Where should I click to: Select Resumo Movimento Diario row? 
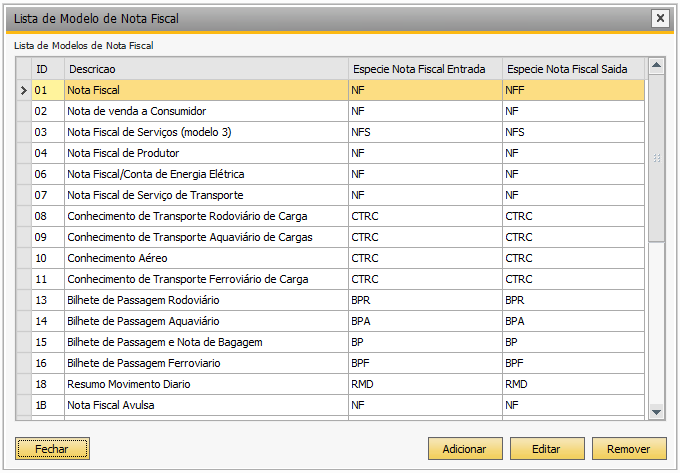pyautogui.click(x=338, y=384)
